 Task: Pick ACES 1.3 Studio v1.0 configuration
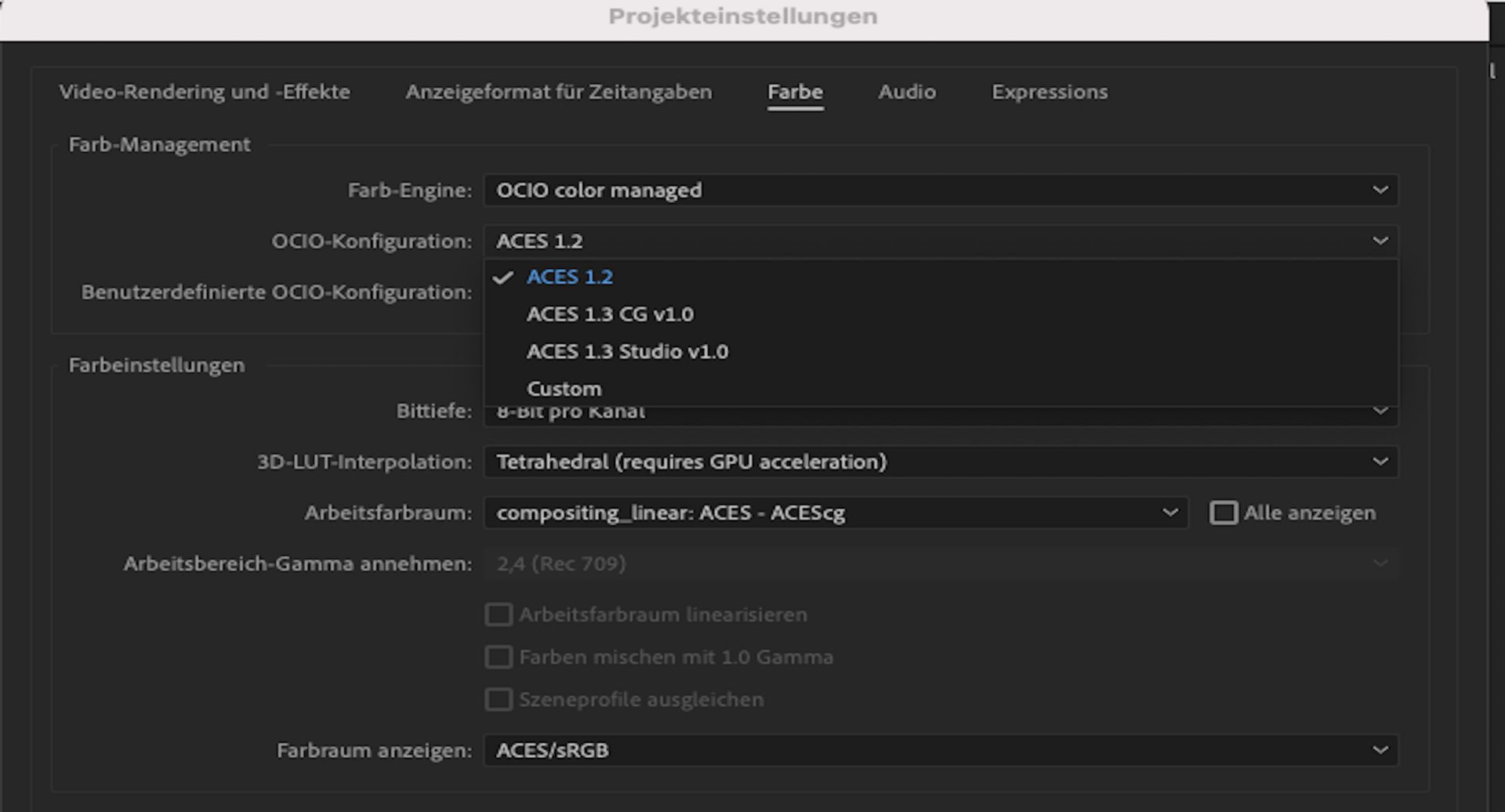point(627,352)
